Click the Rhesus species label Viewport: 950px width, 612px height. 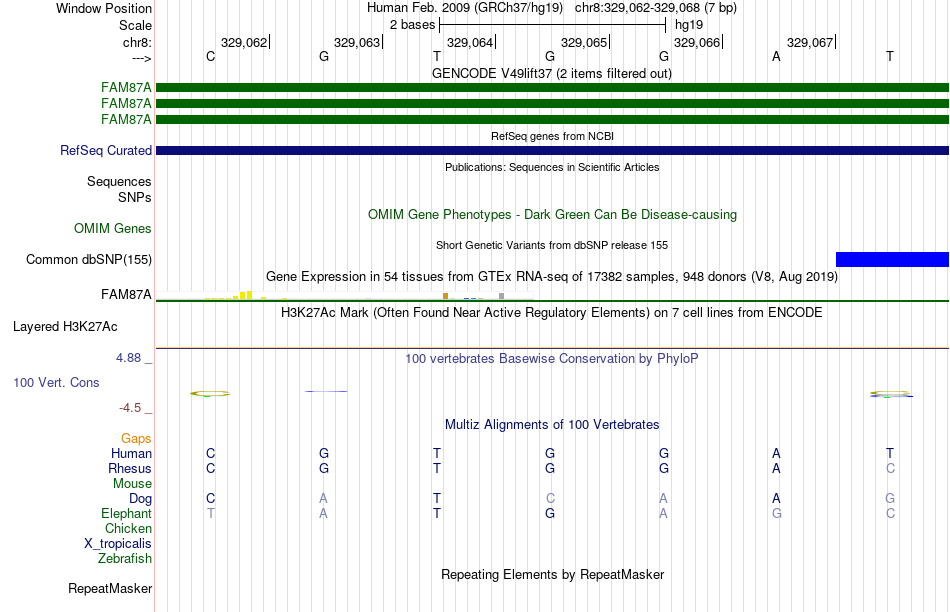click(x=130, y=468)
